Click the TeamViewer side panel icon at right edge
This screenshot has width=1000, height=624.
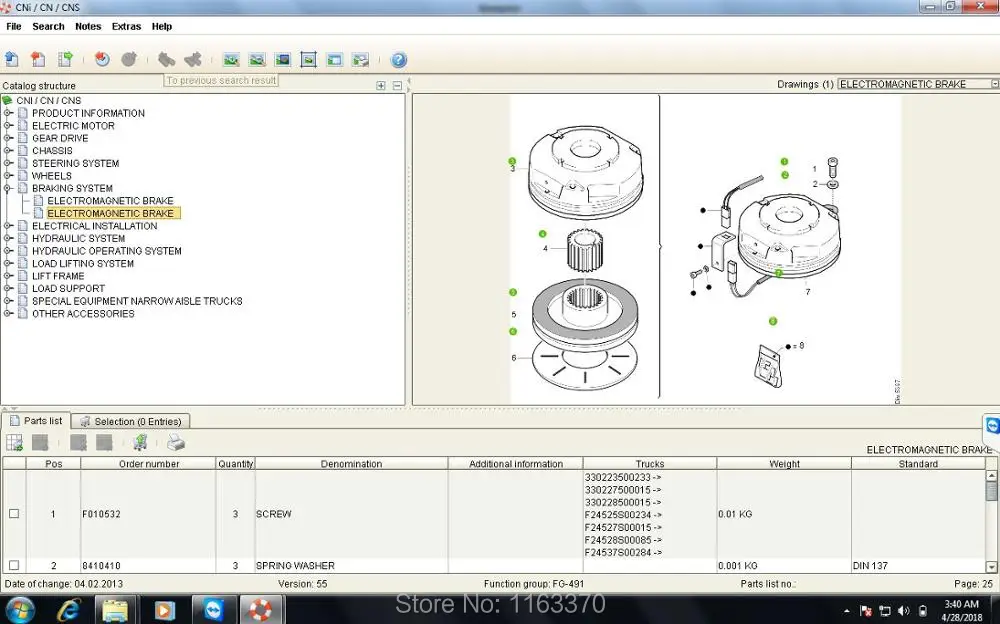tap(992, 426)
